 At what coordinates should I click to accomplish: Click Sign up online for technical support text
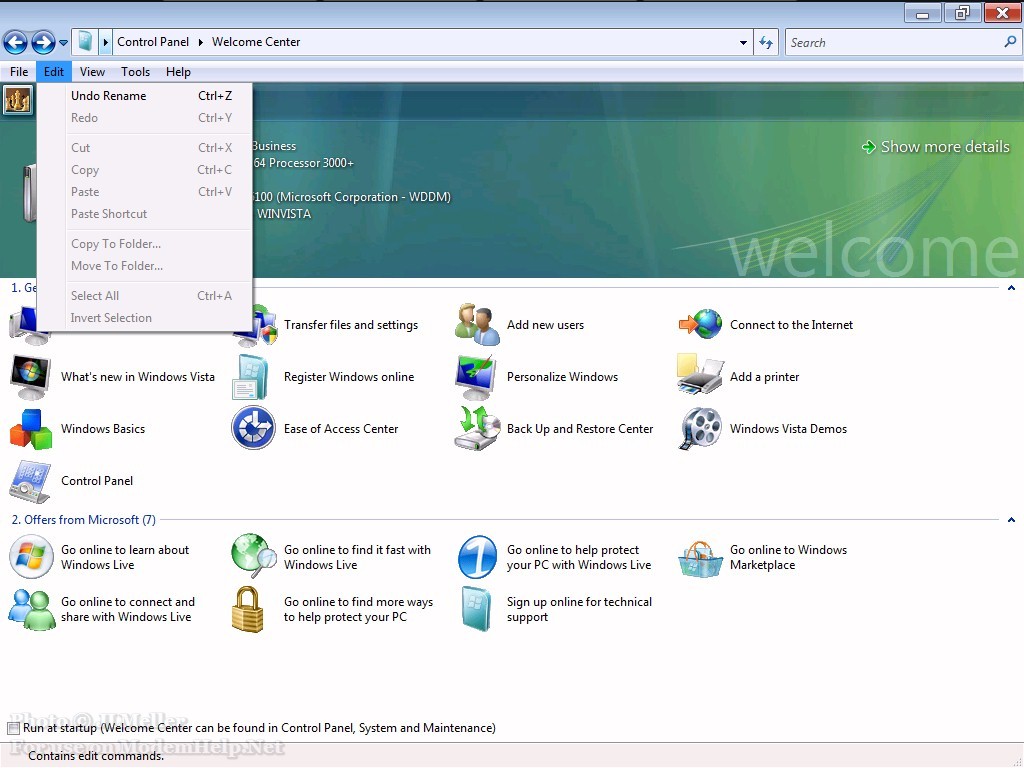[x=579, y=609]
